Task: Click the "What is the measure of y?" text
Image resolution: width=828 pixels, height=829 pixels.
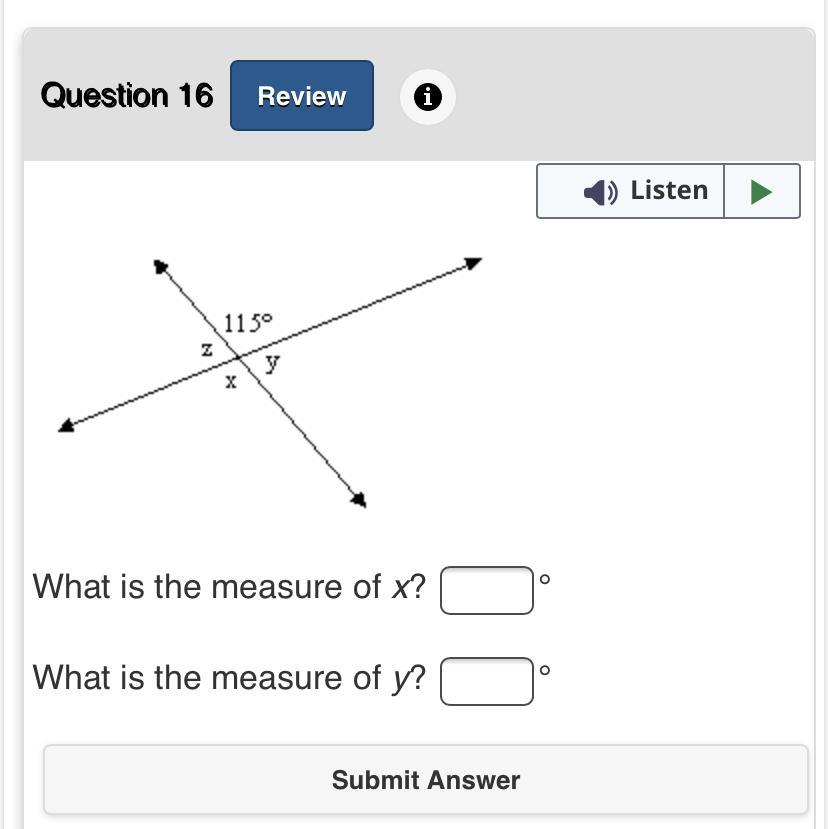Action: coord(229,678)
